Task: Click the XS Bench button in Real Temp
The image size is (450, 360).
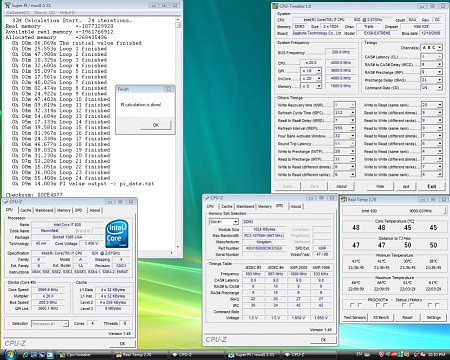Action: coord(381,318)
